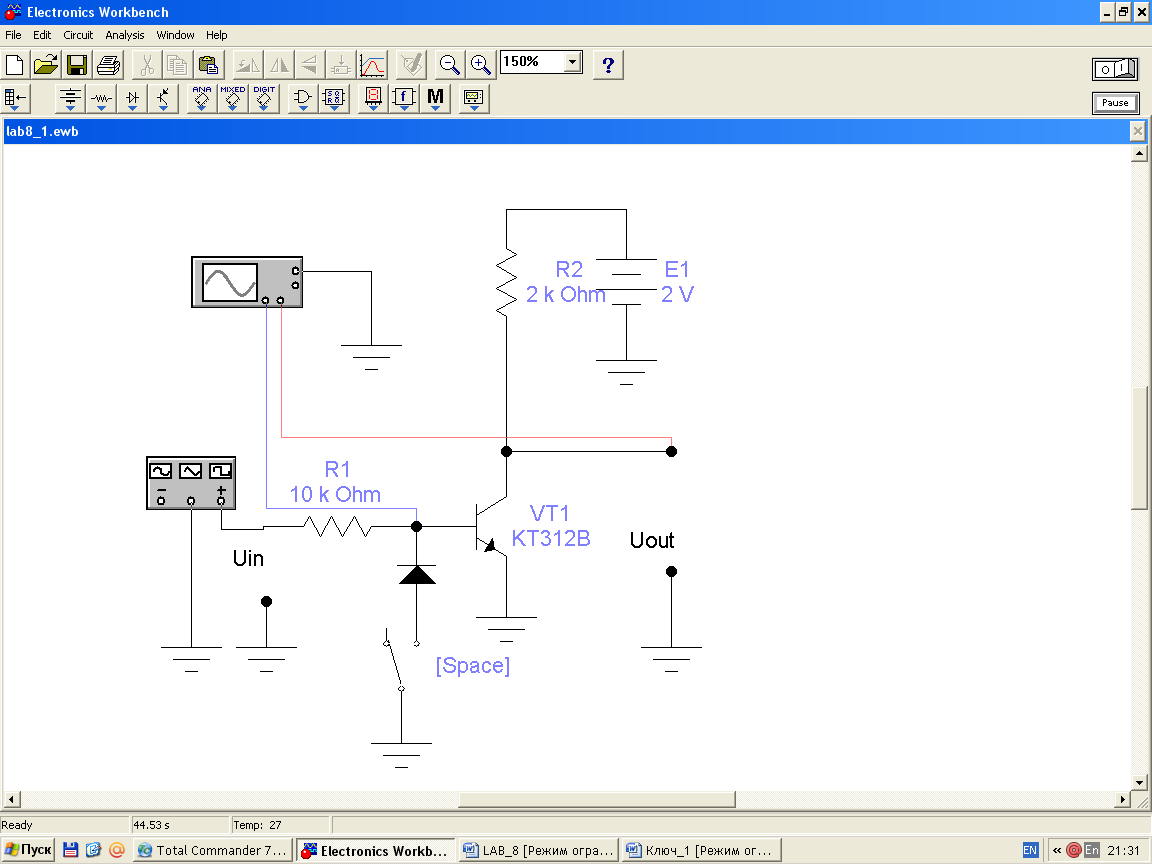Open the Window menu
Image resolution: width=1152 pixels, height=864 pixels.
tap(176, 35)
